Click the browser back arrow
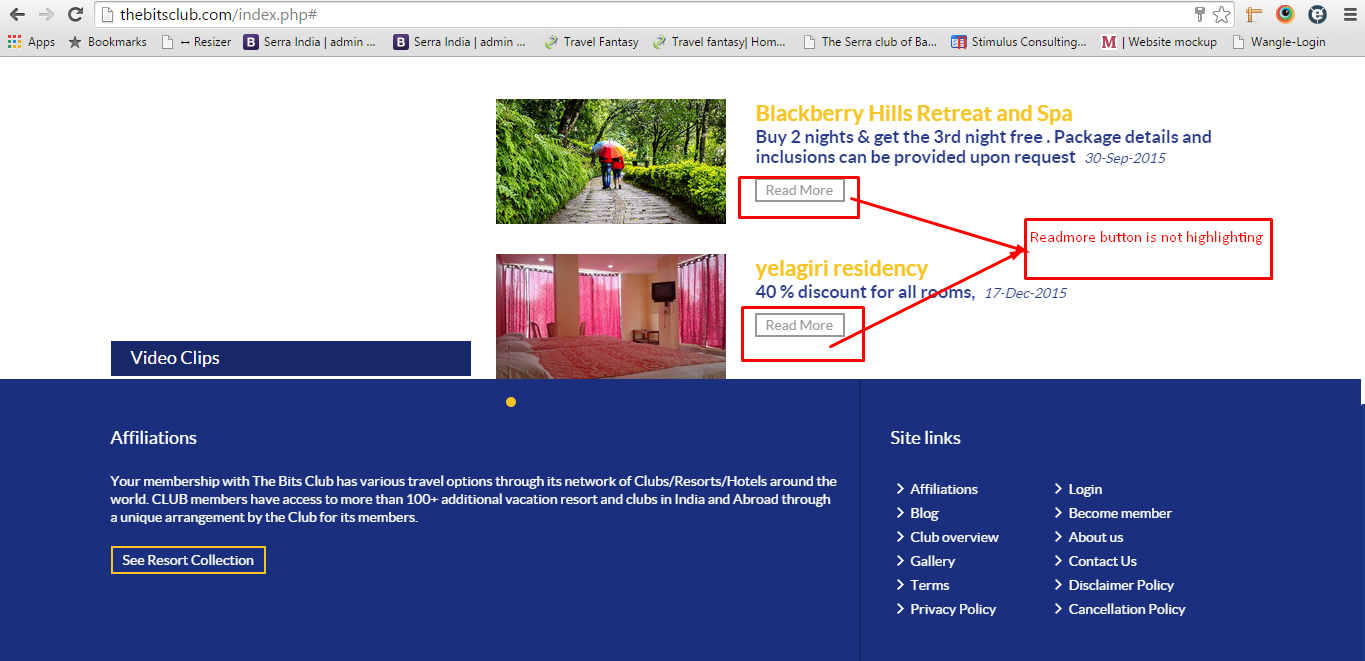The height and width of the screenshot is (661, 1365). [x=17, y=15]
